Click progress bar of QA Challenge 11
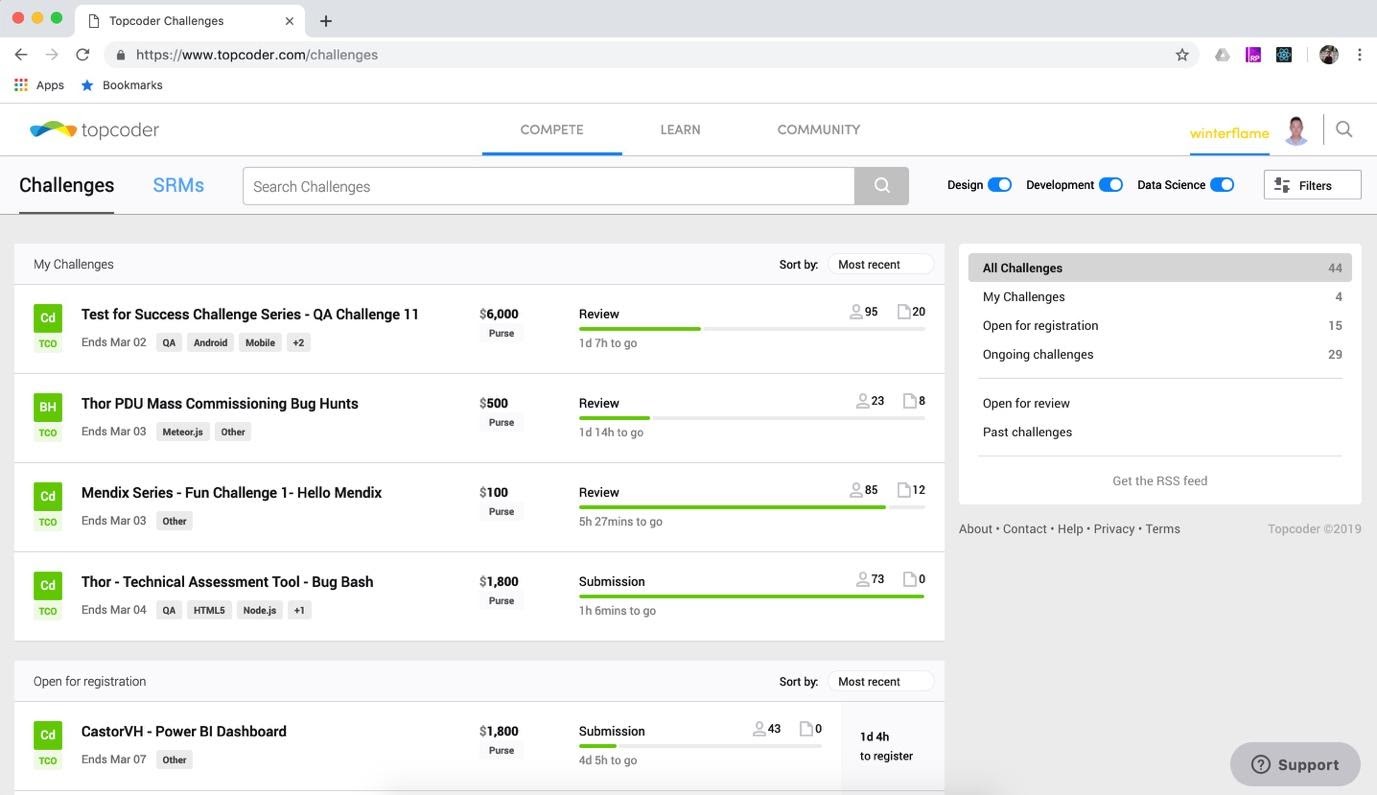This screenshot has width=1377, height=795. (752, 328)
